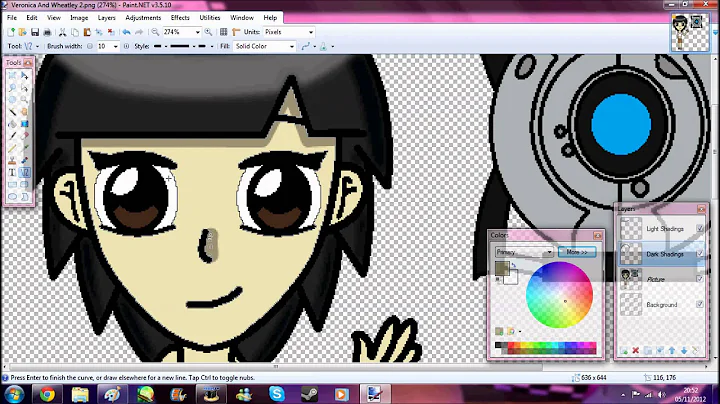Open Google Chrome from the taskbar

(47, 394)
